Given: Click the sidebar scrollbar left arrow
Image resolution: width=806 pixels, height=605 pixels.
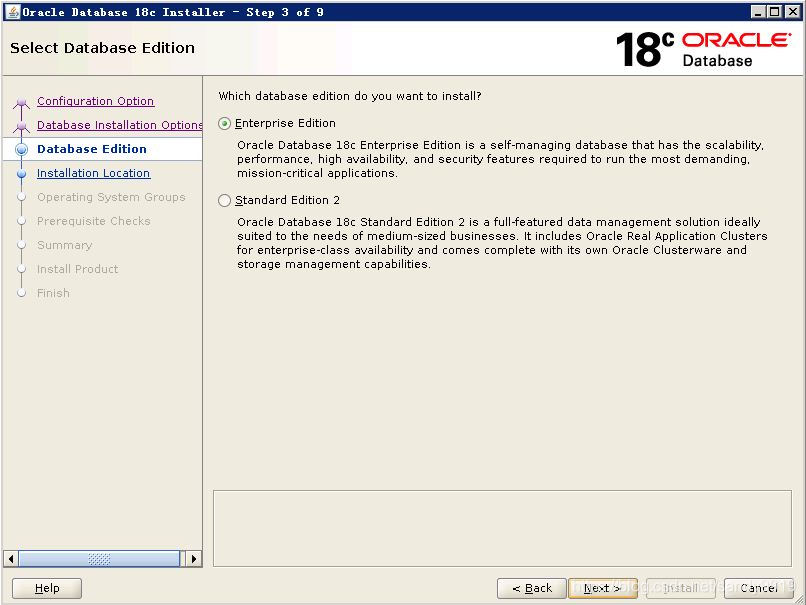Looking at the screenshot, I should pyautogui.click(x=11, y=559).
